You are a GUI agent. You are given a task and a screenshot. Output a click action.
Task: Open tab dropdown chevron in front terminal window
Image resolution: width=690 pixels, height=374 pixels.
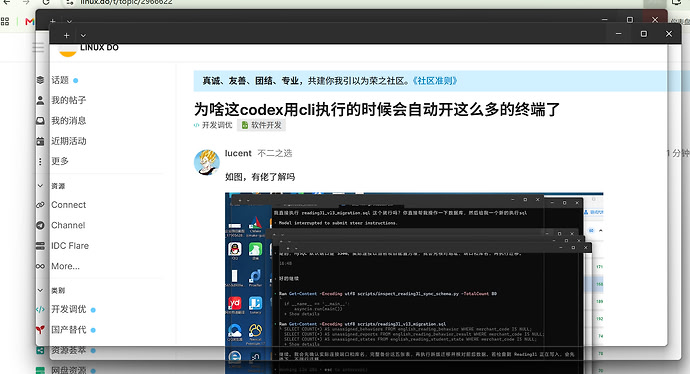point(83,35)
